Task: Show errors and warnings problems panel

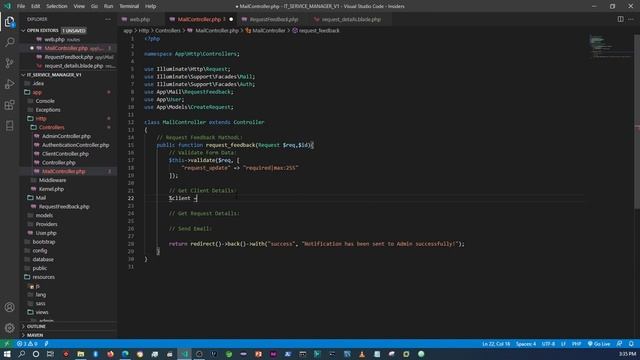Action: (x=27, y=344)
